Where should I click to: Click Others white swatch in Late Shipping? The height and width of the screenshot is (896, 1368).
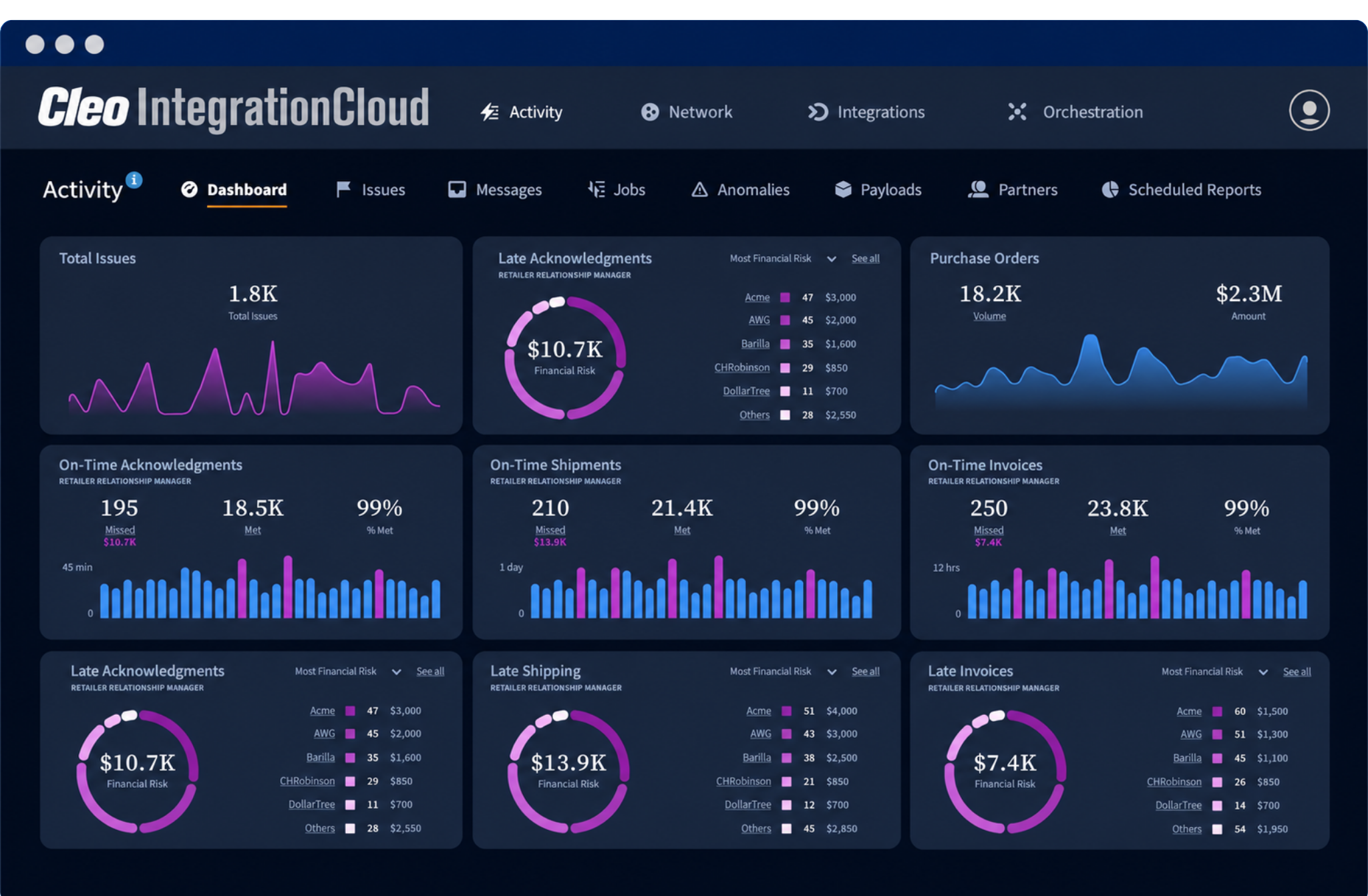coord(787,829)
